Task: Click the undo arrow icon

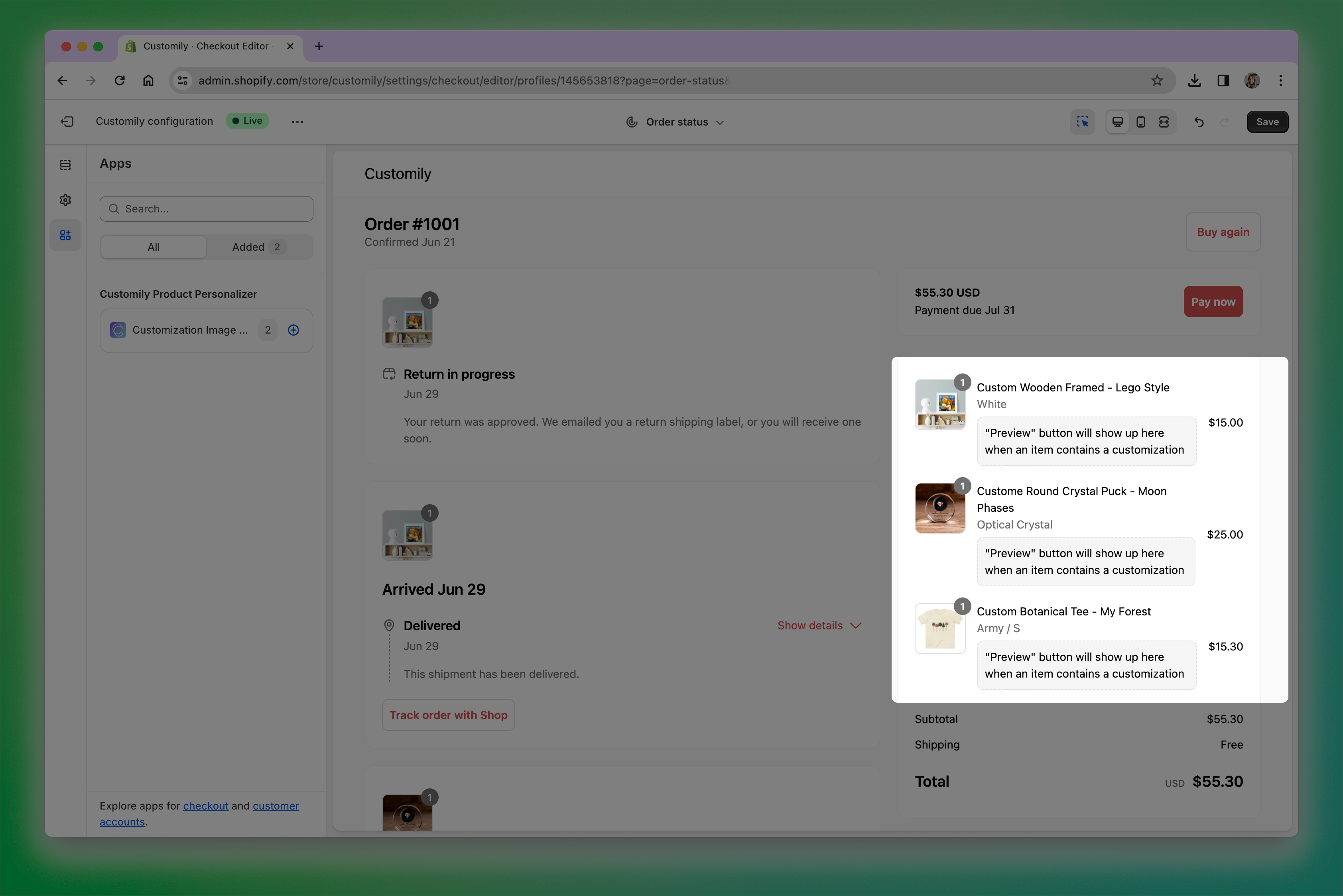Action: (x=1198, y=122)
